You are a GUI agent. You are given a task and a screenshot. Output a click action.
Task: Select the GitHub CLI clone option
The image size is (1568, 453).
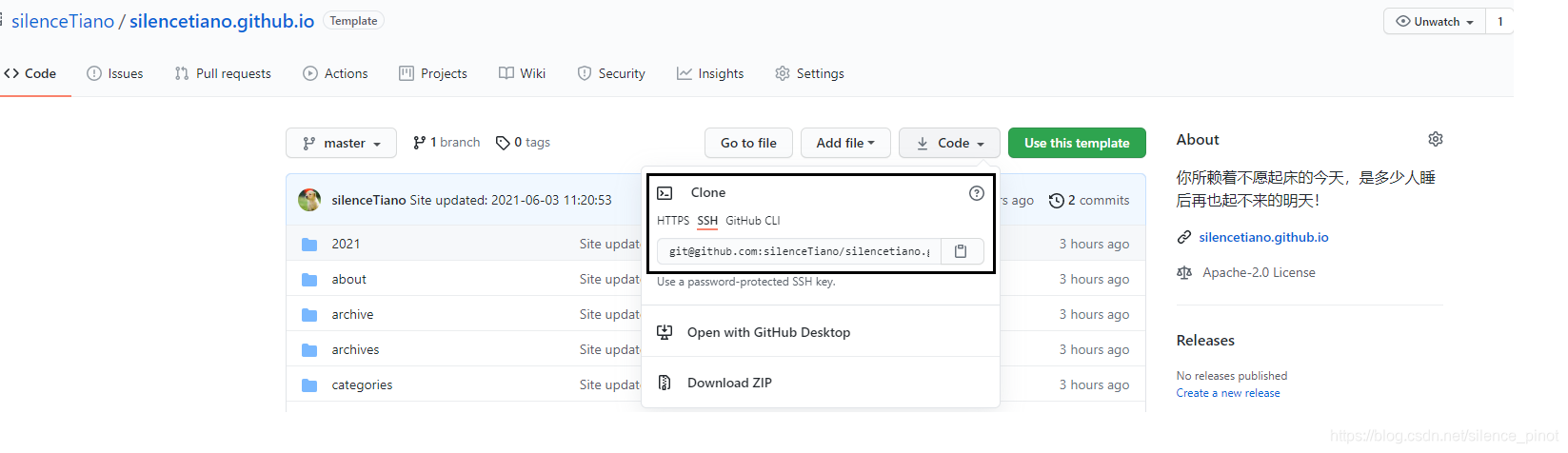point(753,221)
